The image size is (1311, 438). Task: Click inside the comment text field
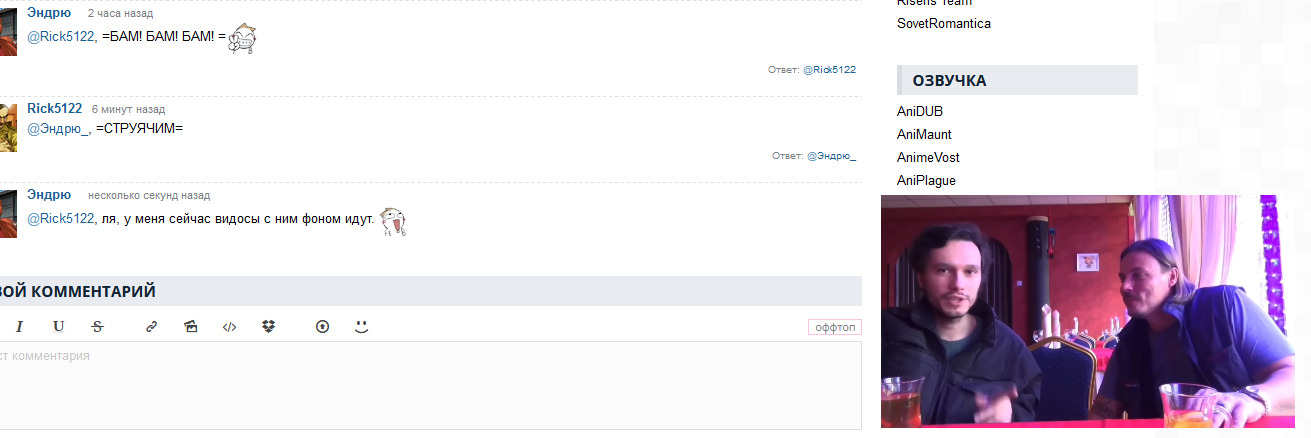click(430, 386)
